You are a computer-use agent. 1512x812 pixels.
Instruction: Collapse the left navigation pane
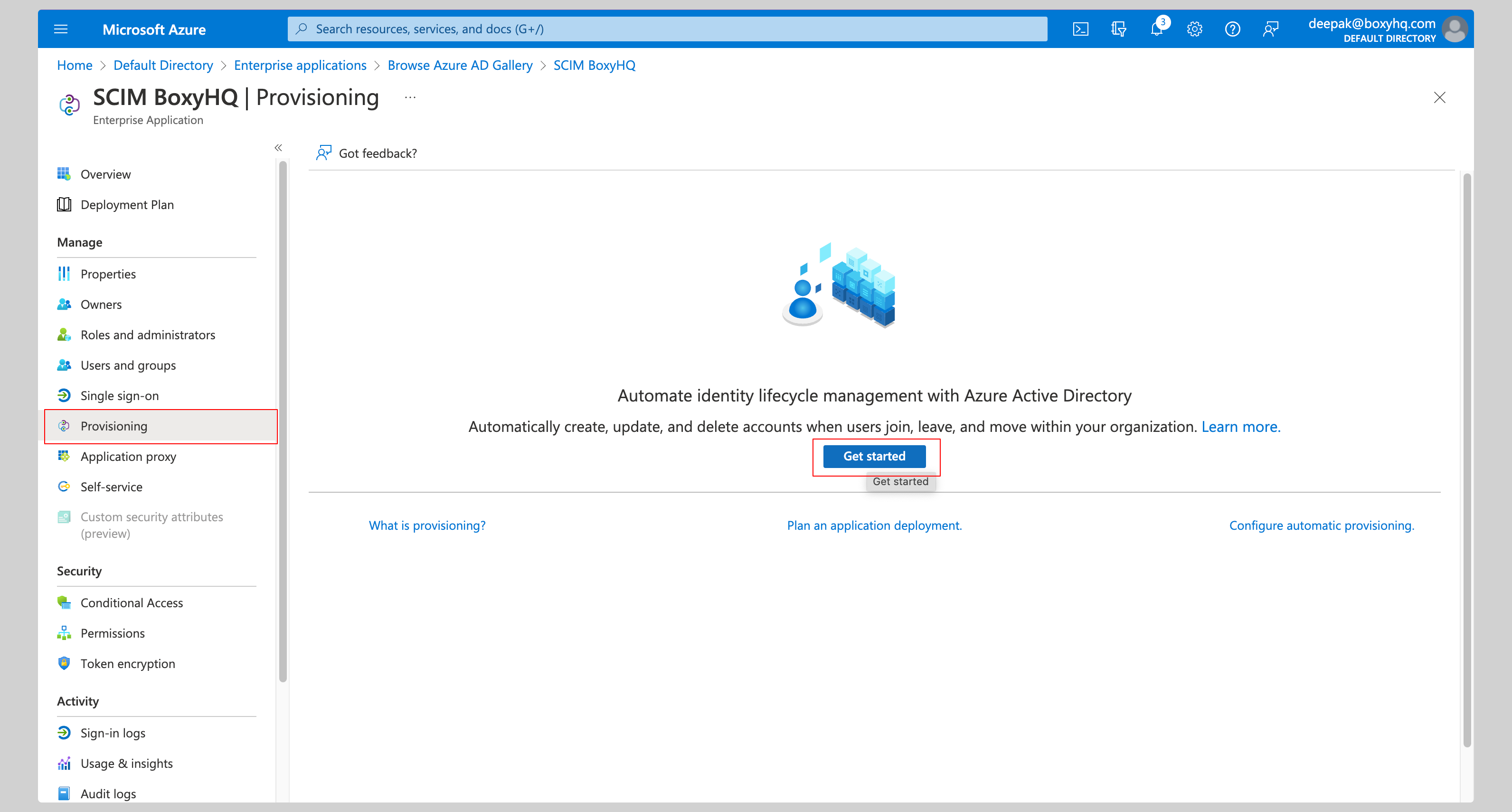(278, 147)
